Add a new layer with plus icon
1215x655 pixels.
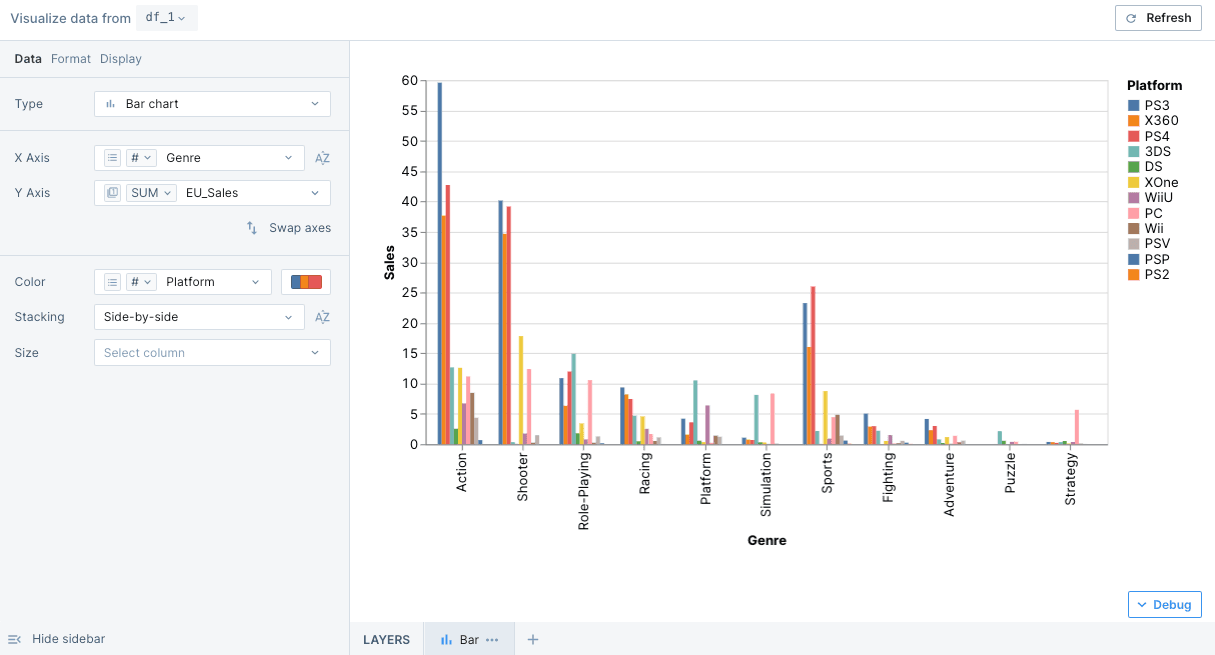(x=533, y=640)
